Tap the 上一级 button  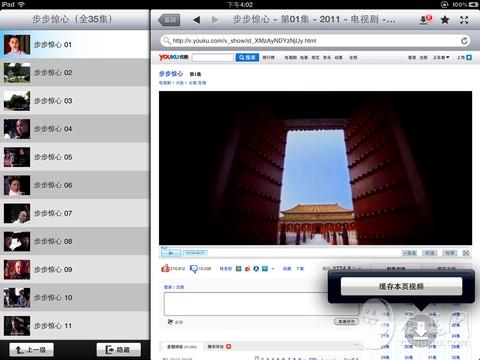click(31, 350)
